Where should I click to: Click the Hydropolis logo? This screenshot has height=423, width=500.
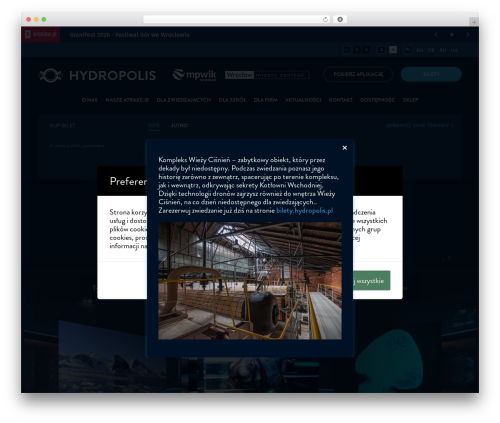97,75
